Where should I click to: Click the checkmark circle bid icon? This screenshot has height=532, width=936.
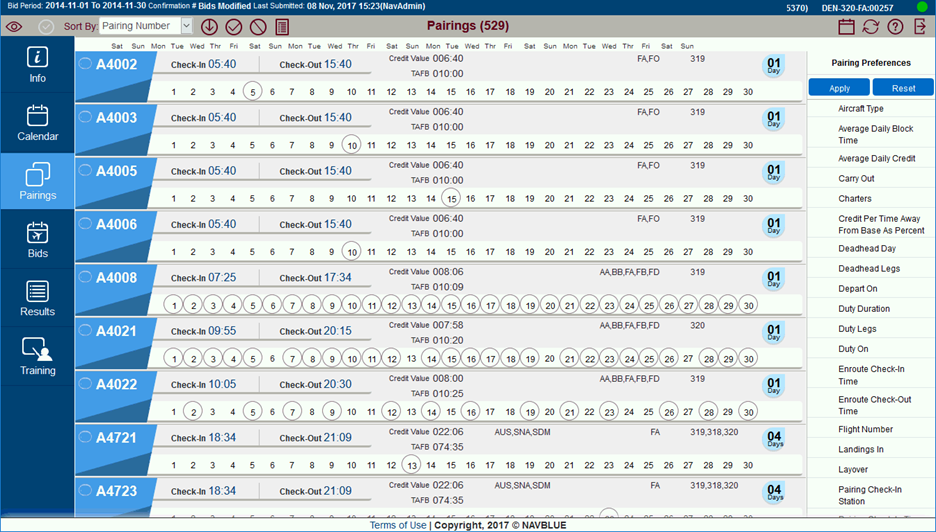[x=233, y=27]
